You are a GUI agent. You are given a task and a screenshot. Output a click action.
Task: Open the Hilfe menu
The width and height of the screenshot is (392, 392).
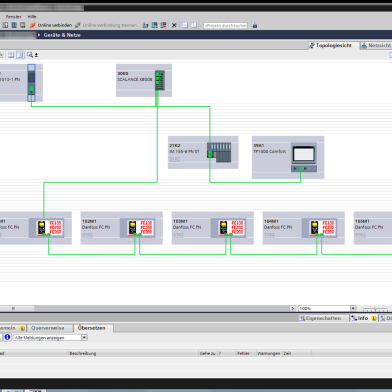pyautogui.click(x=32, y=16)
